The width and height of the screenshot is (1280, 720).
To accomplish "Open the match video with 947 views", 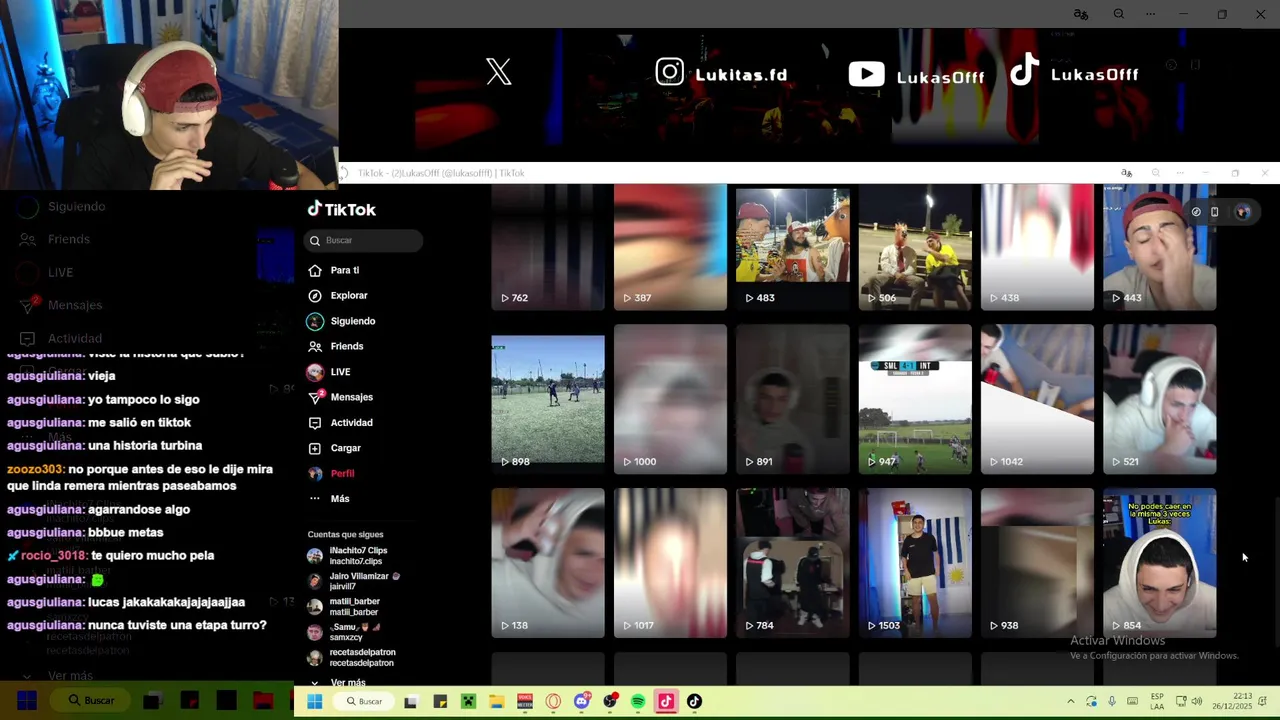I will [915, 399].
